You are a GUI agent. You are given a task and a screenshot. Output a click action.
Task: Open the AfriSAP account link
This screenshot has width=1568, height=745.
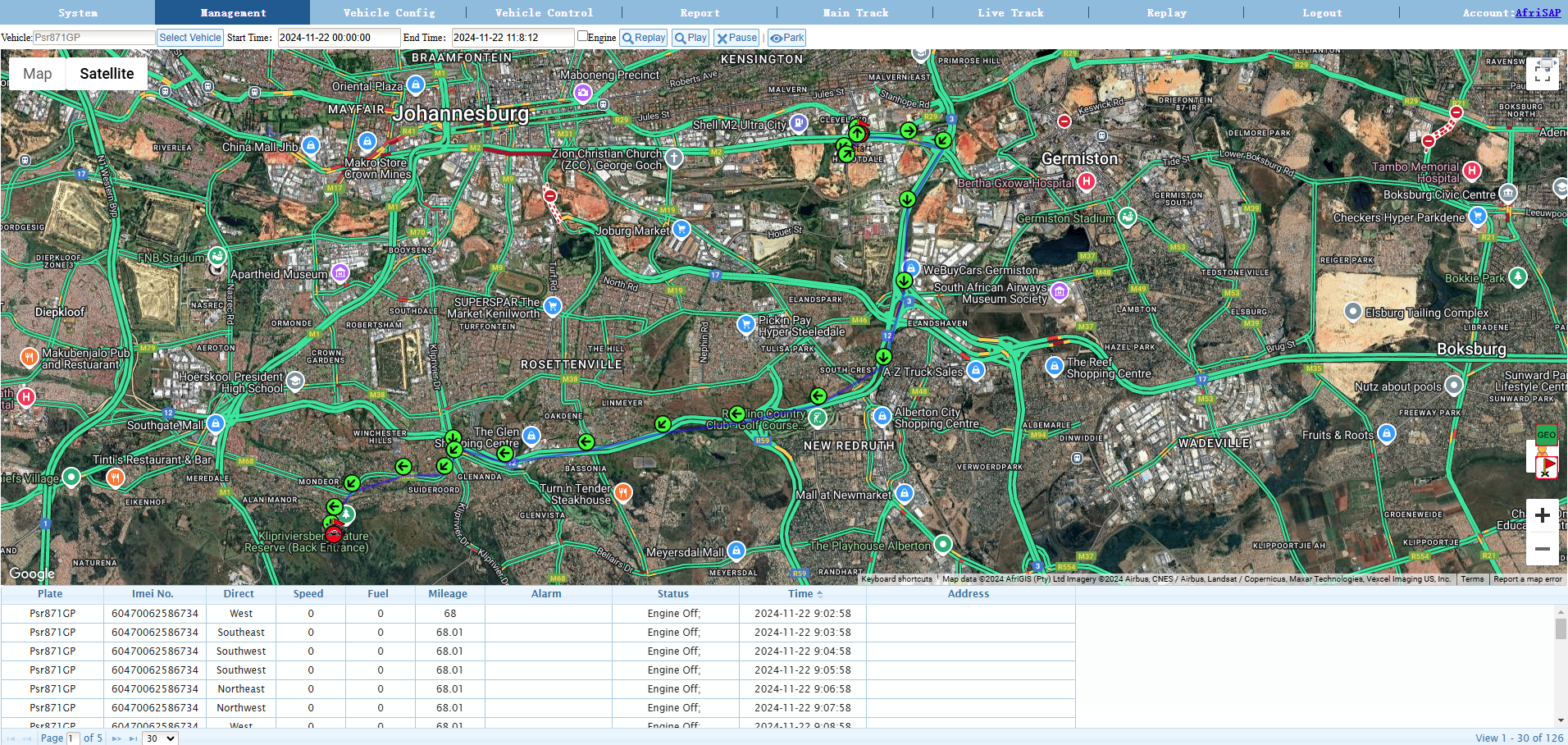tap(1538, 12)
